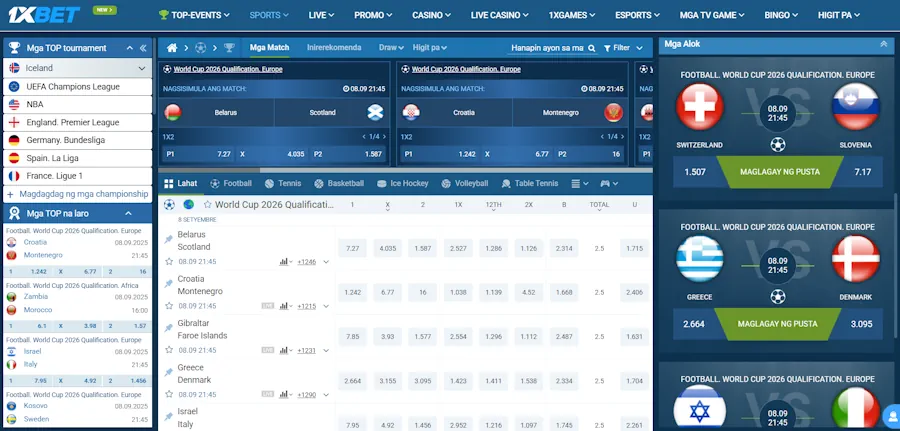The height and width of the screenshot is (431, 900).
Task: Open the gamepad esports dropdown
Action: [x=609, y=184]
